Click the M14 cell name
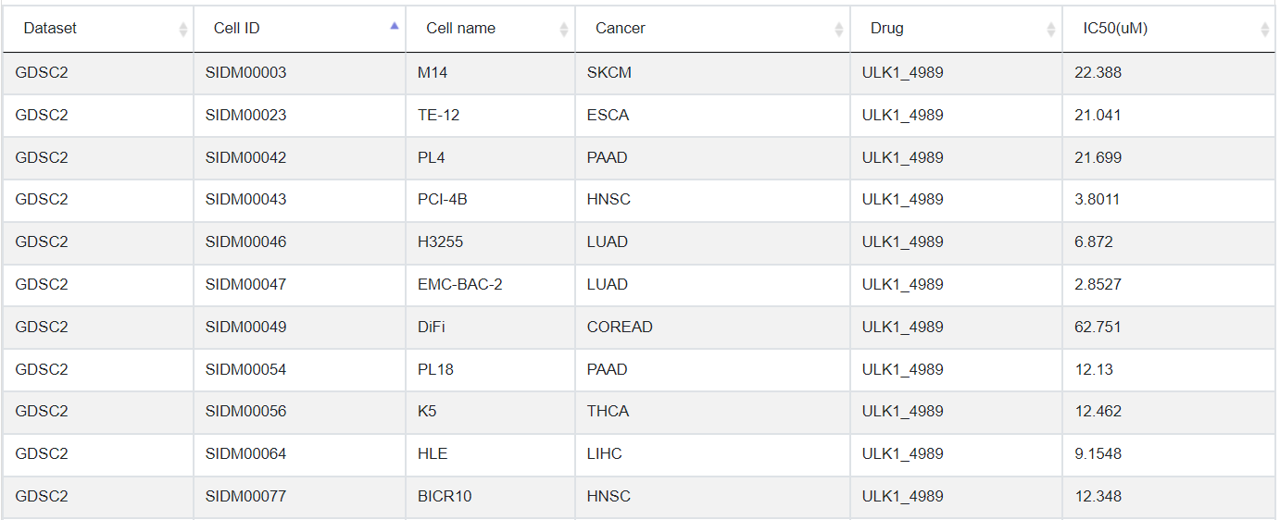 point(433,73)
